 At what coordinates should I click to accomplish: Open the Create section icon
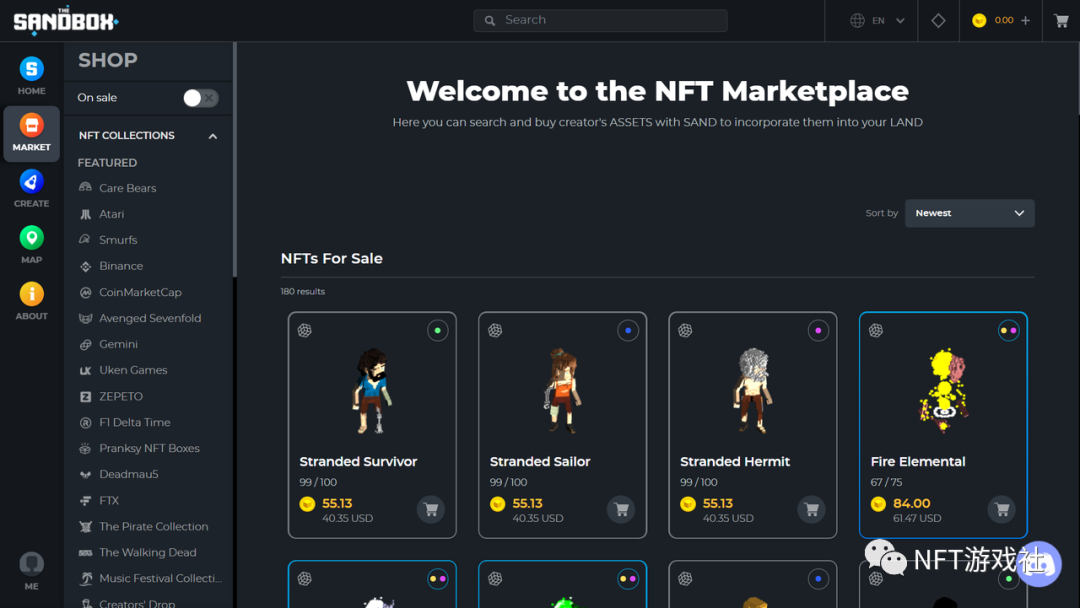32,182
